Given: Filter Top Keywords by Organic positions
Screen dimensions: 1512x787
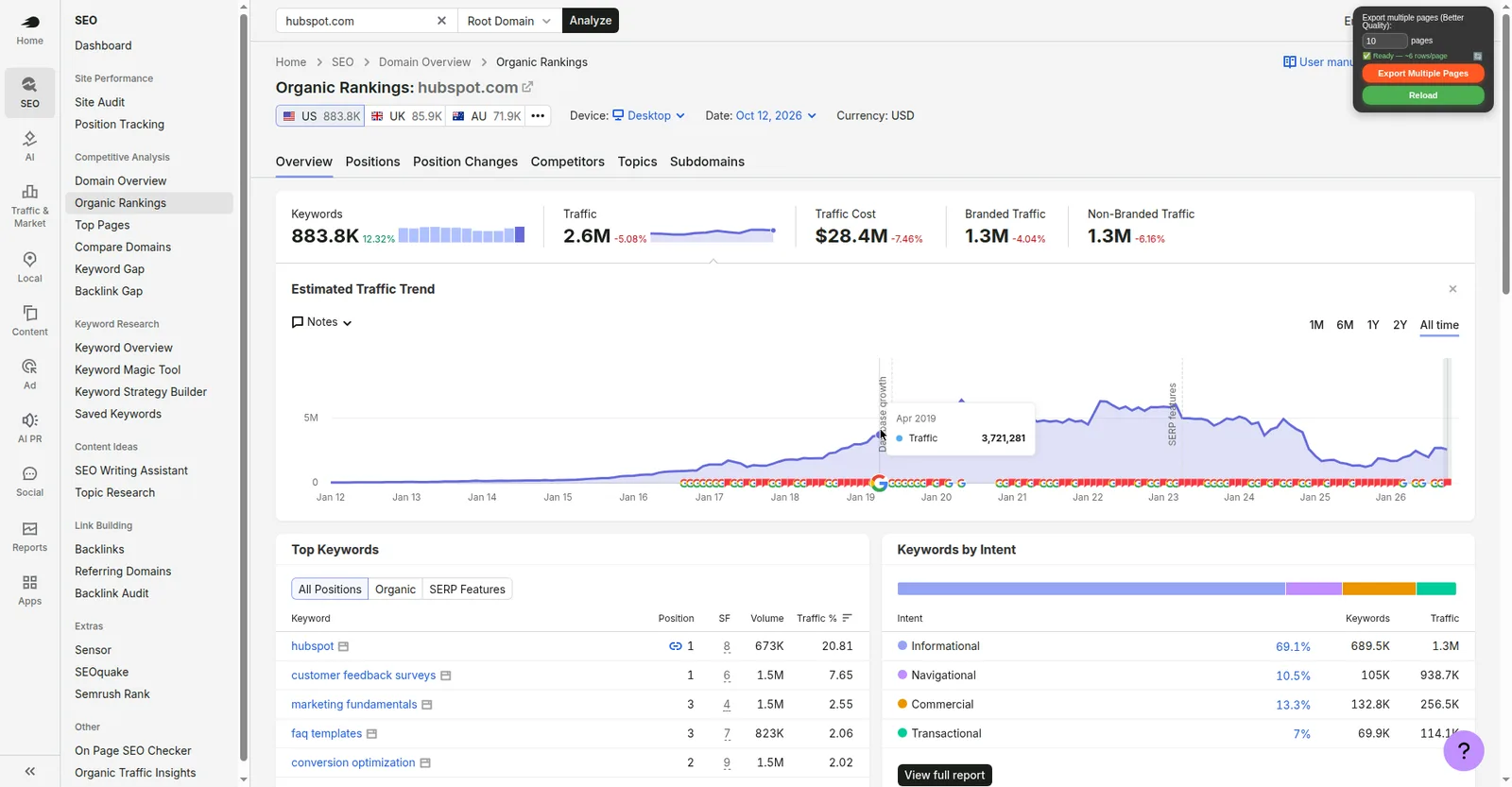Looking at the screenshot, I should coord(395,590).
